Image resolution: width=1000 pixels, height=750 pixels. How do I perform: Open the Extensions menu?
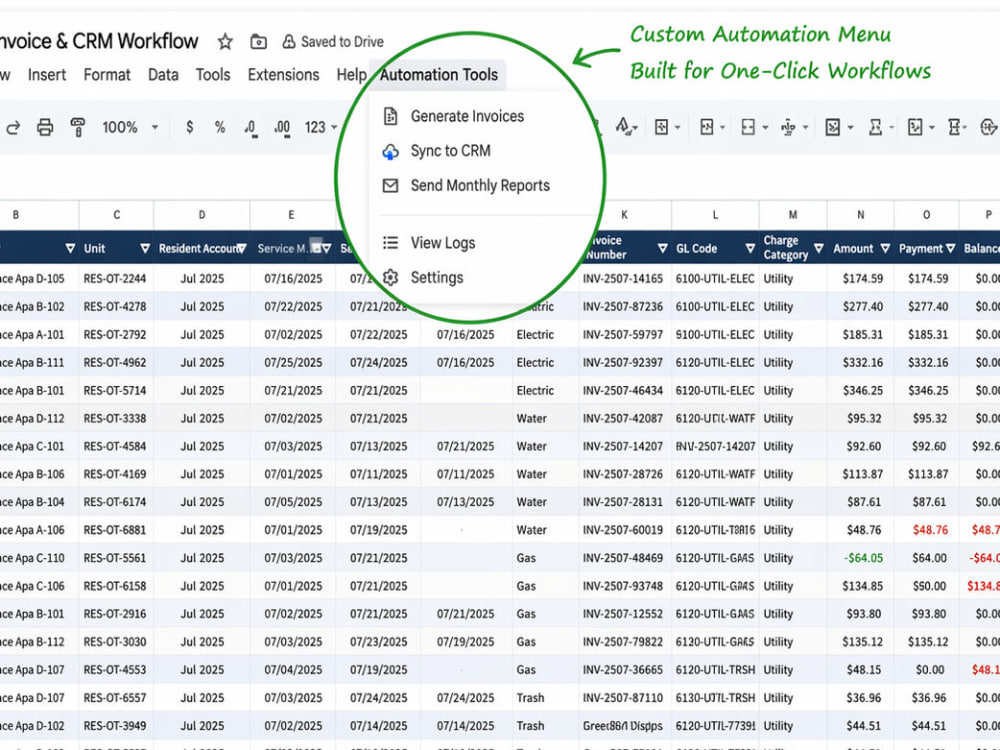click(x=283, y=75)
